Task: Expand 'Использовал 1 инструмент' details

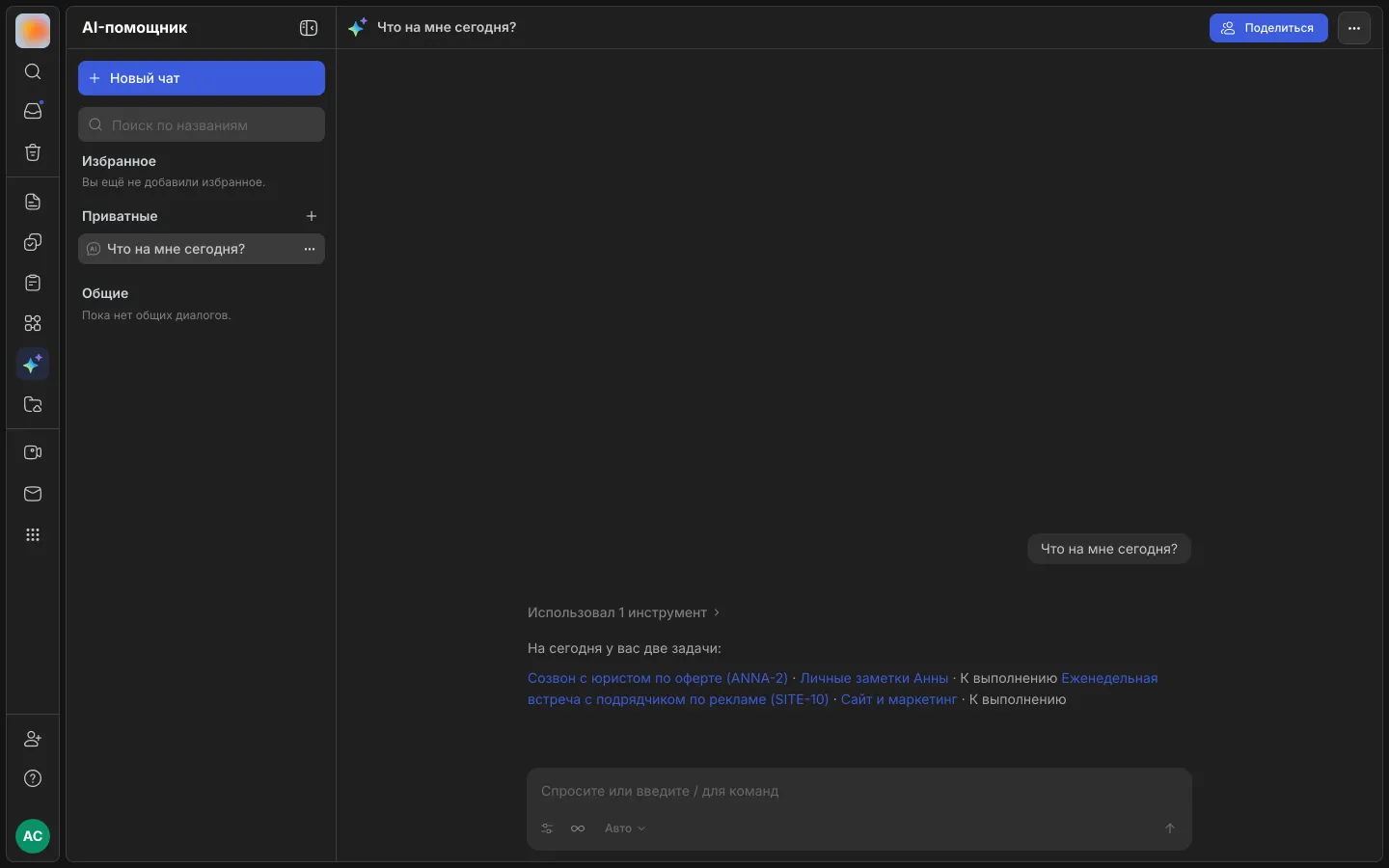Action: point(623,612)
